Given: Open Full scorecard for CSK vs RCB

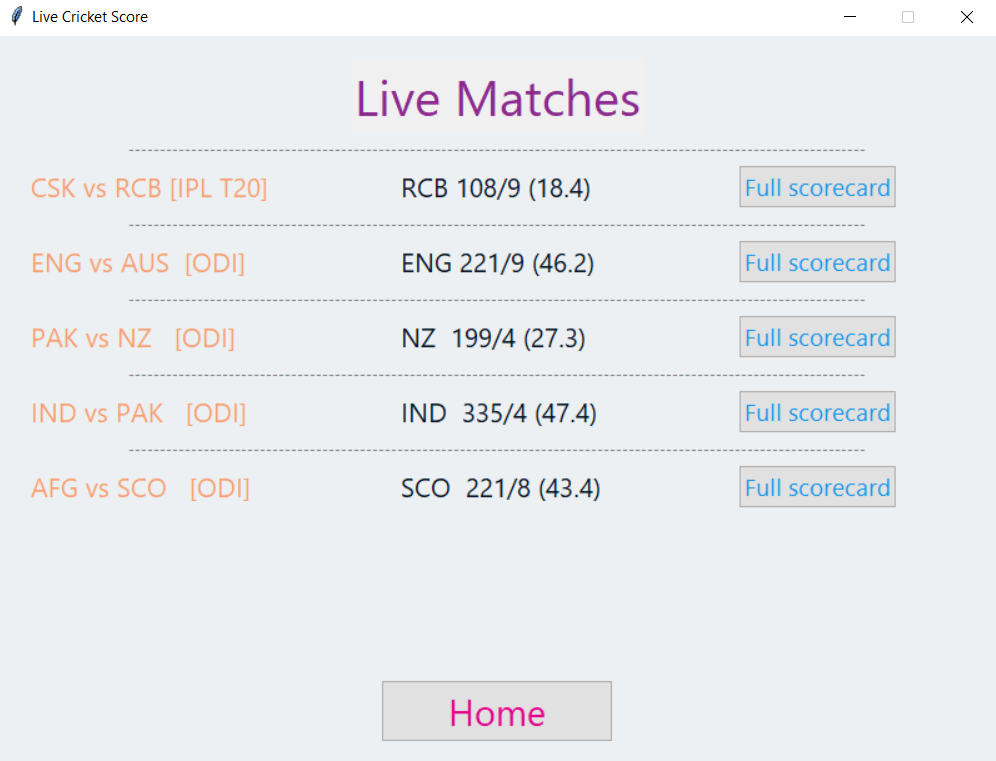Looking at the screenshot, I should pyautogui.click(x=817, y=187).
